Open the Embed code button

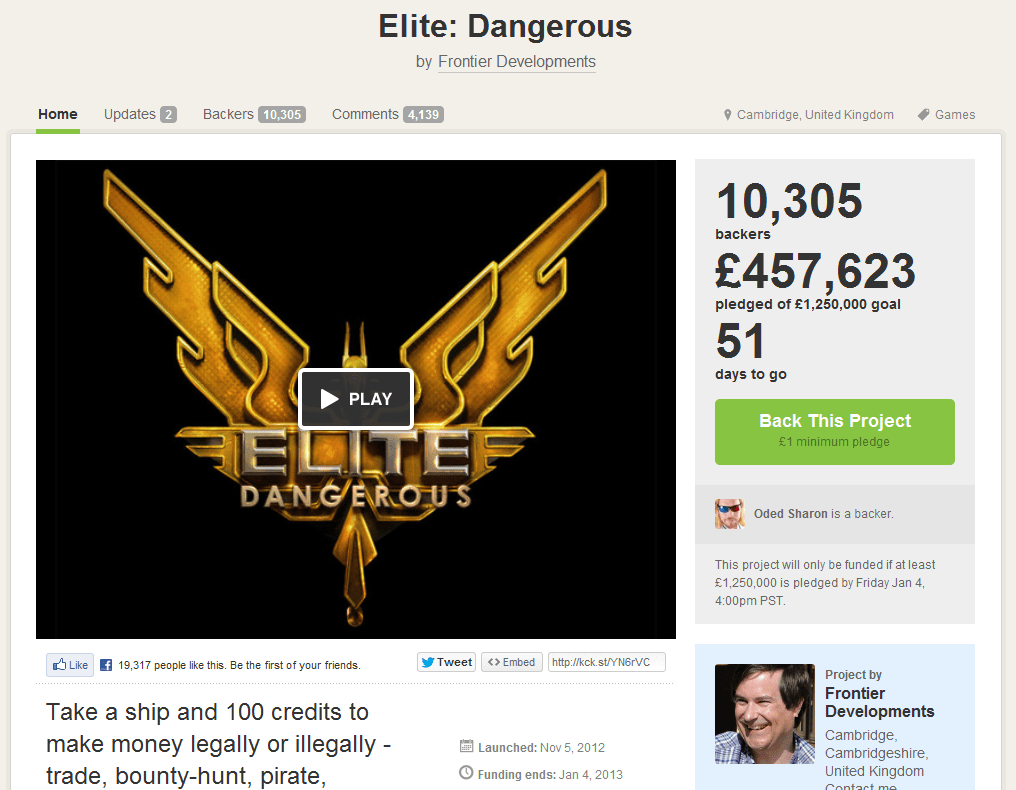point(511,662)
